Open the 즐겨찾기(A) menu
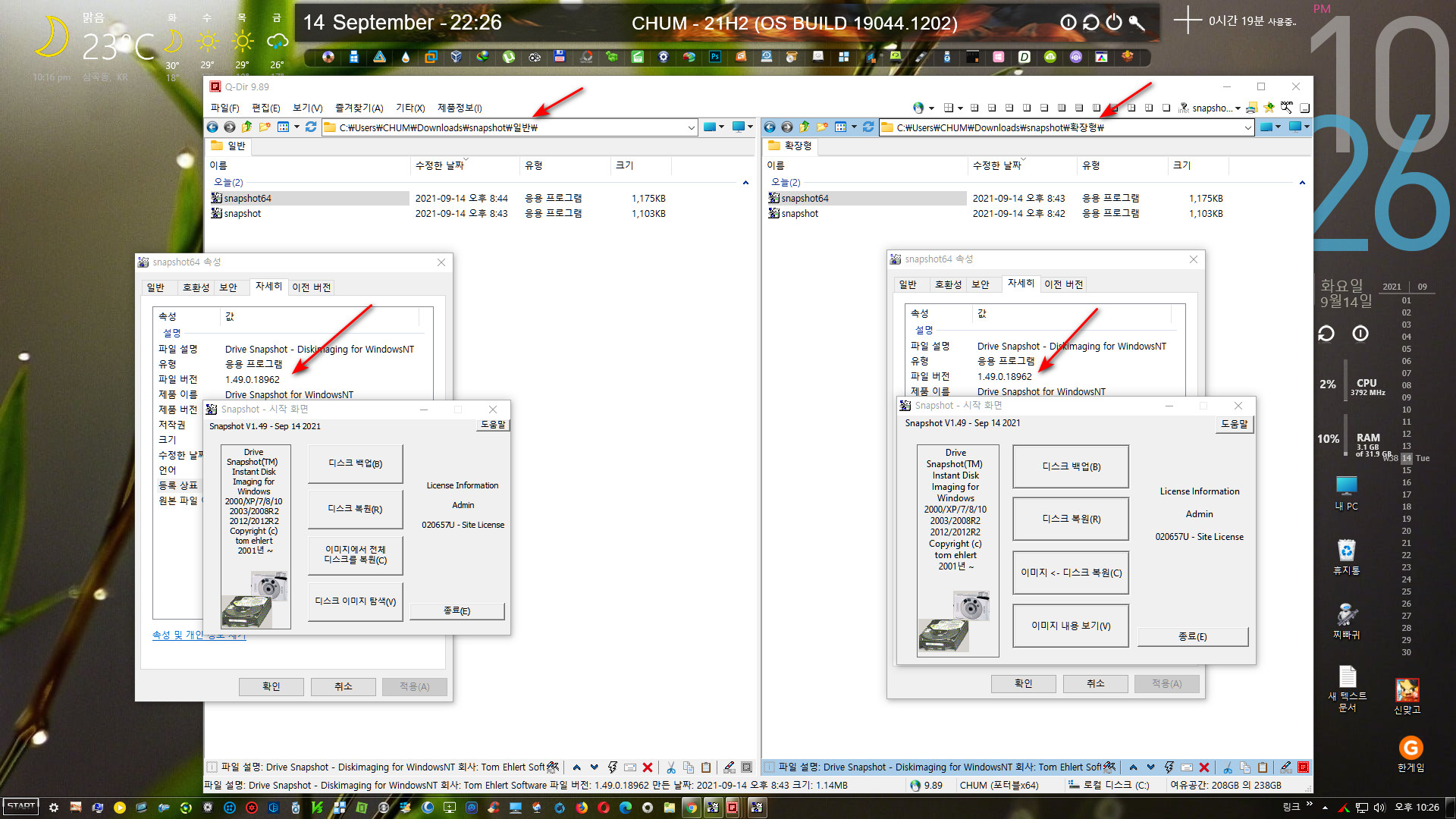 pos(359,108)
